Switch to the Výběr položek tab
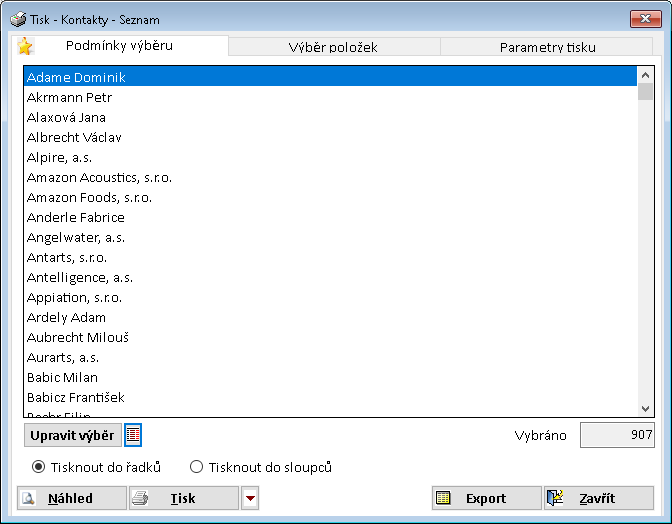Image resolution: width=672 pixels, height=524 pixels. [x=333, y=47]
